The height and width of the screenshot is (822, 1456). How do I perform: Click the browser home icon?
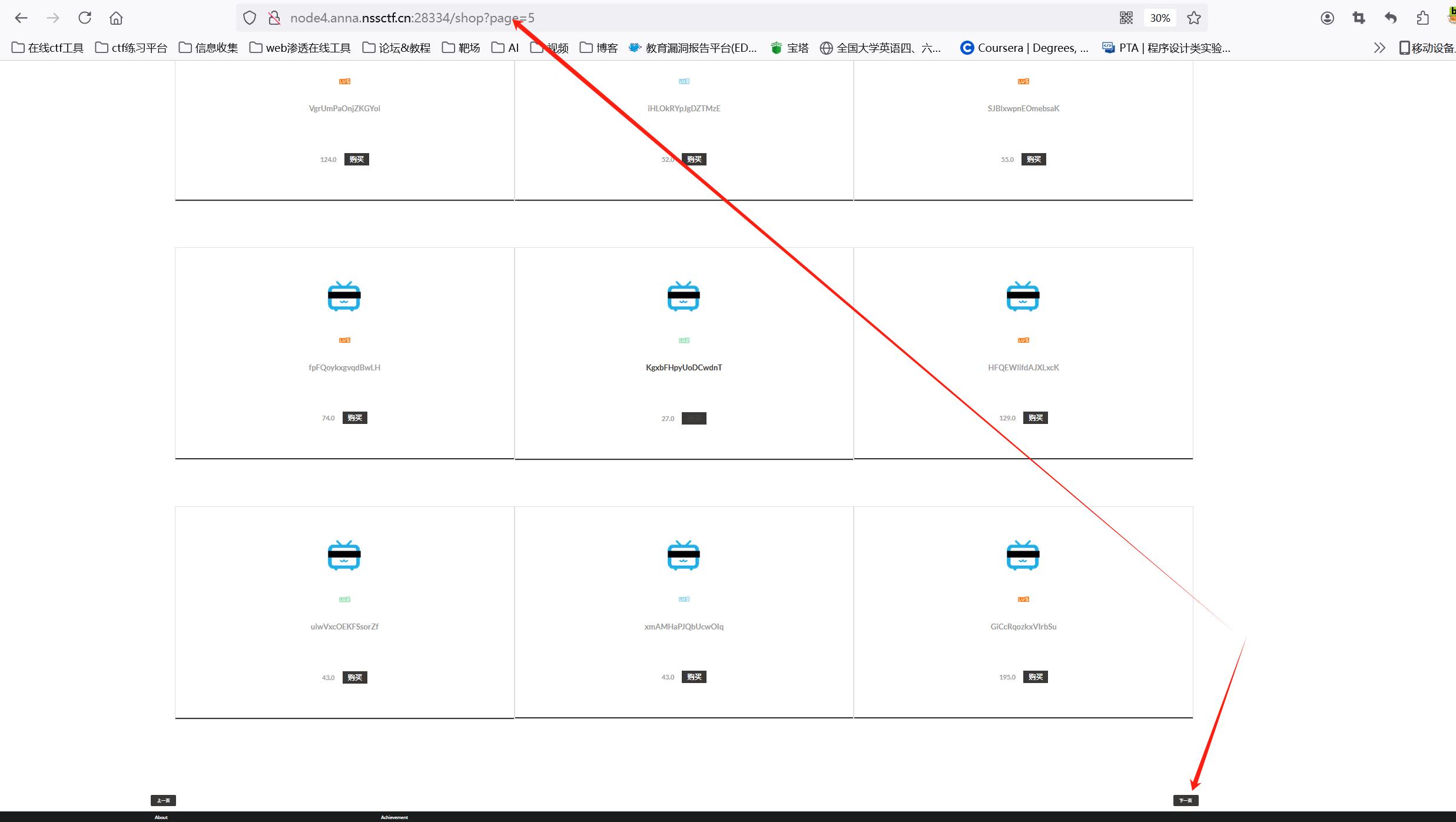tap(116, 18)
